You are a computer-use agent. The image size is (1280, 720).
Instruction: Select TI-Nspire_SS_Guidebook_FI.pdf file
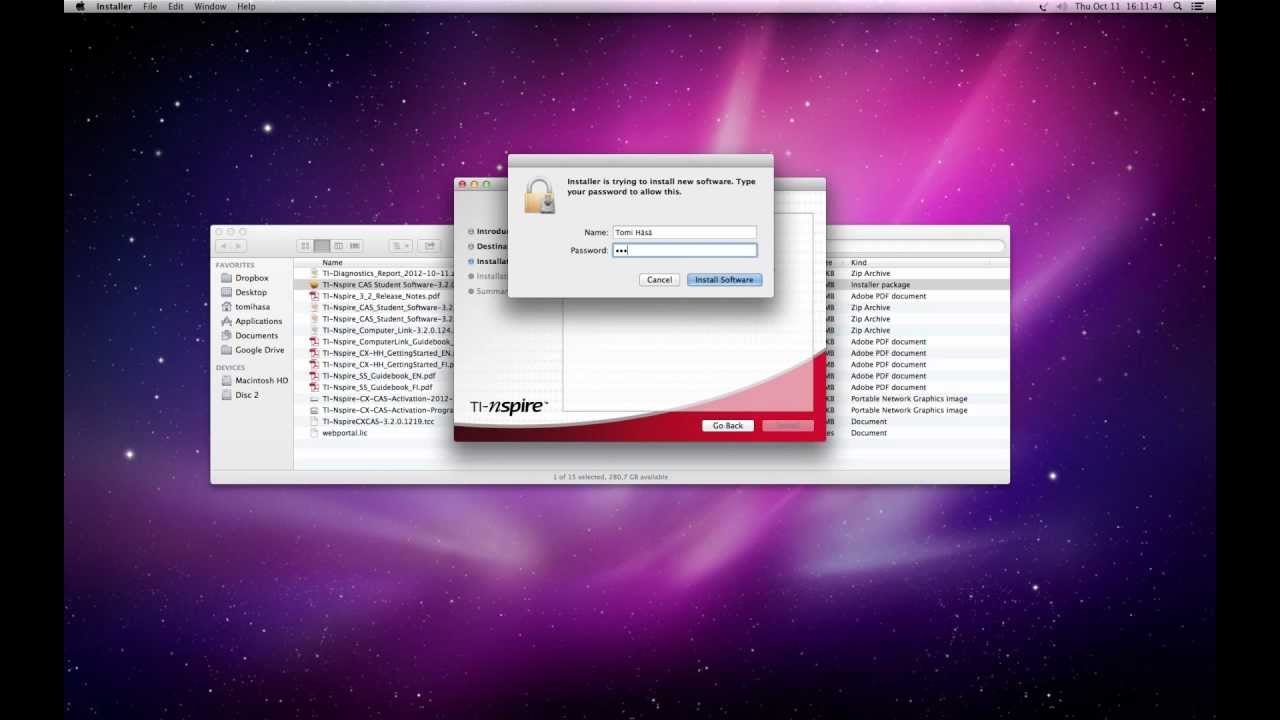point(370,387)
